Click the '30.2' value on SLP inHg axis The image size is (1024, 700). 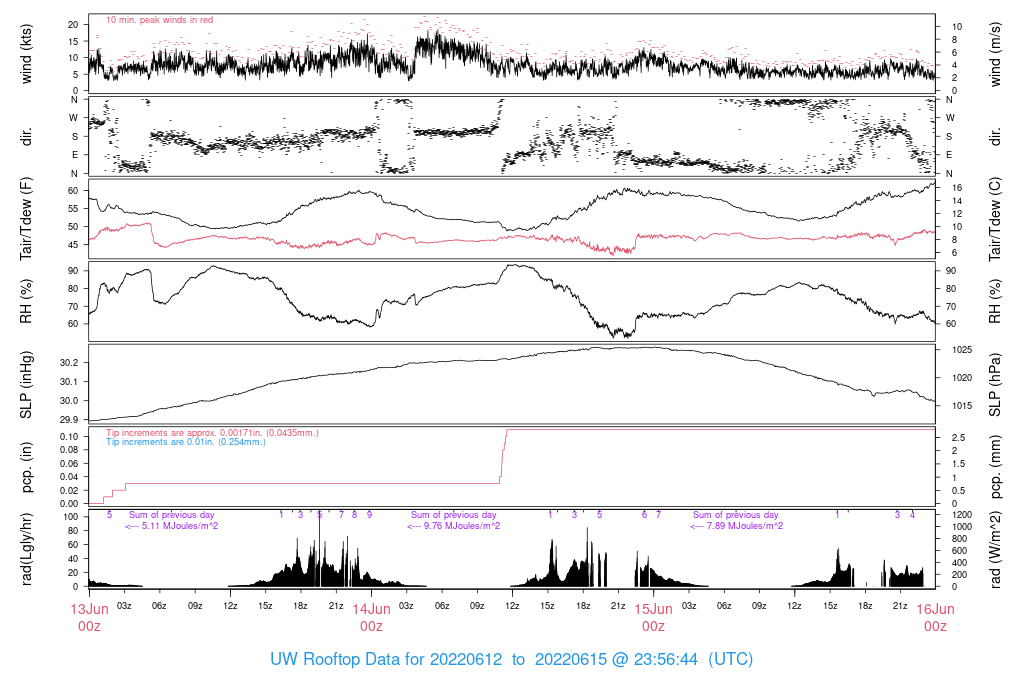pyautogui.click(x=69, y=363)
